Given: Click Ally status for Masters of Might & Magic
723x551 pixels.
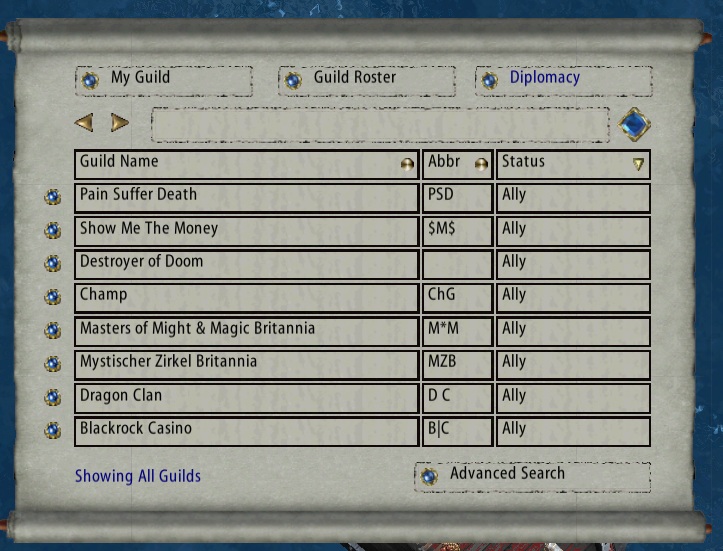Looking at the screenshot, I should pos(573,331).
